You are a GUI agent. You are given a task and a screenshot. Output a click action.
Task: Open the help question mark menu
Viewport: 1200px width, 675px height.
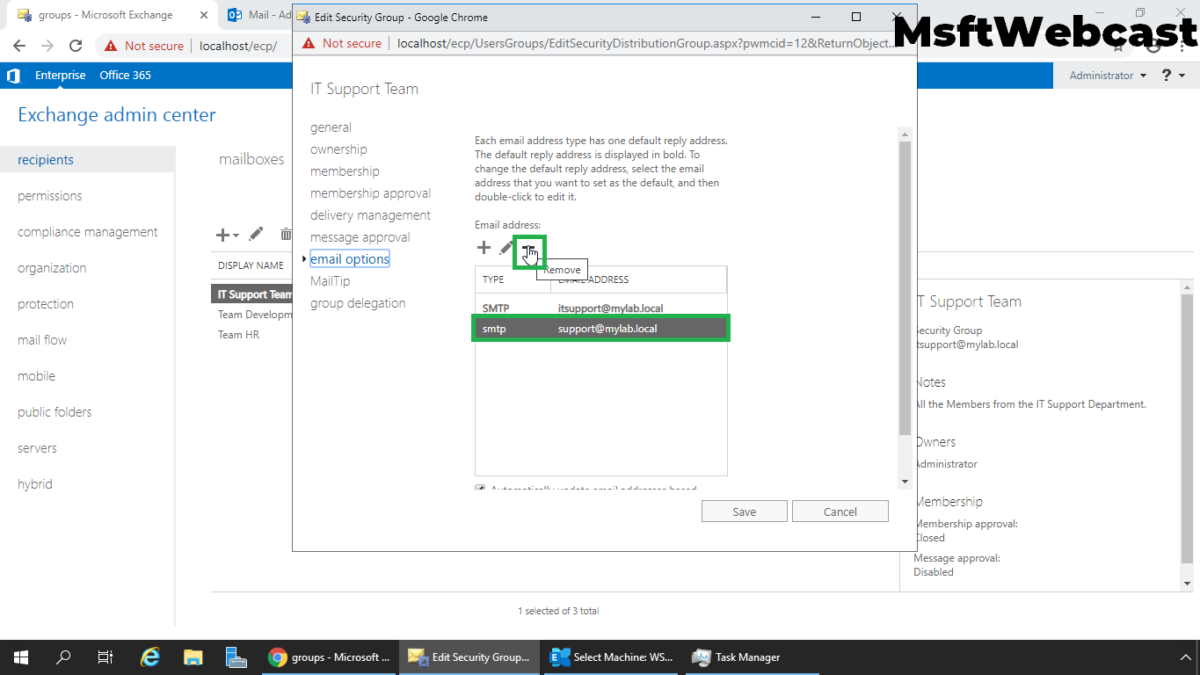click(x=1168, y=75)
